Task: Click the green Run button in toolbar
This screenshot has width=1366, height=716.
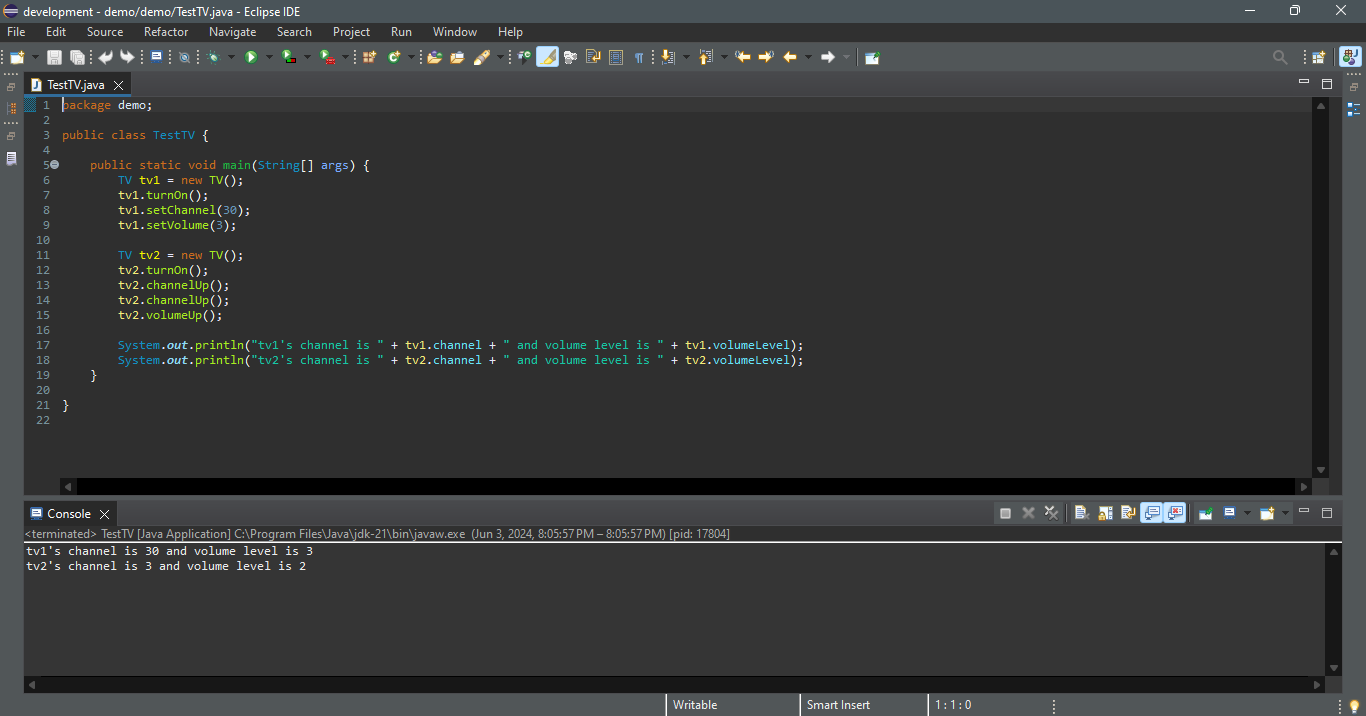Action: click(x=251, y=57)
